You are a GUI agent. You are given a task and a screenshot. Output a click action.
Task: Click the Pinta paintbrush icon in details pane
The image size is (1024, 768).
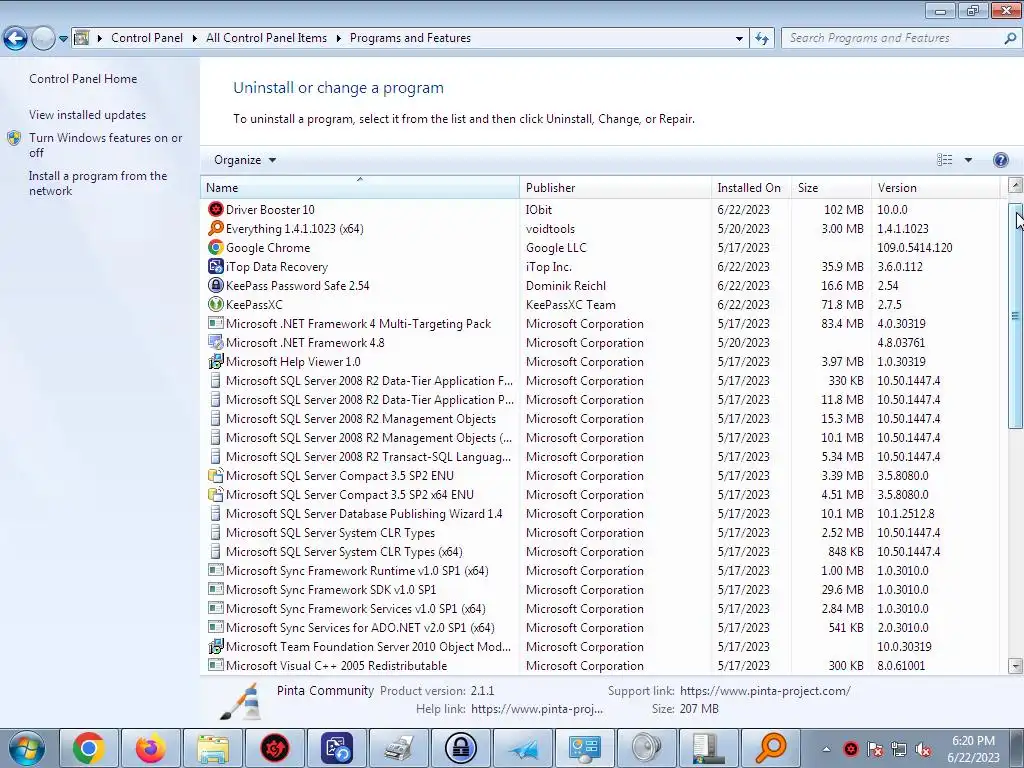[241, 701]
